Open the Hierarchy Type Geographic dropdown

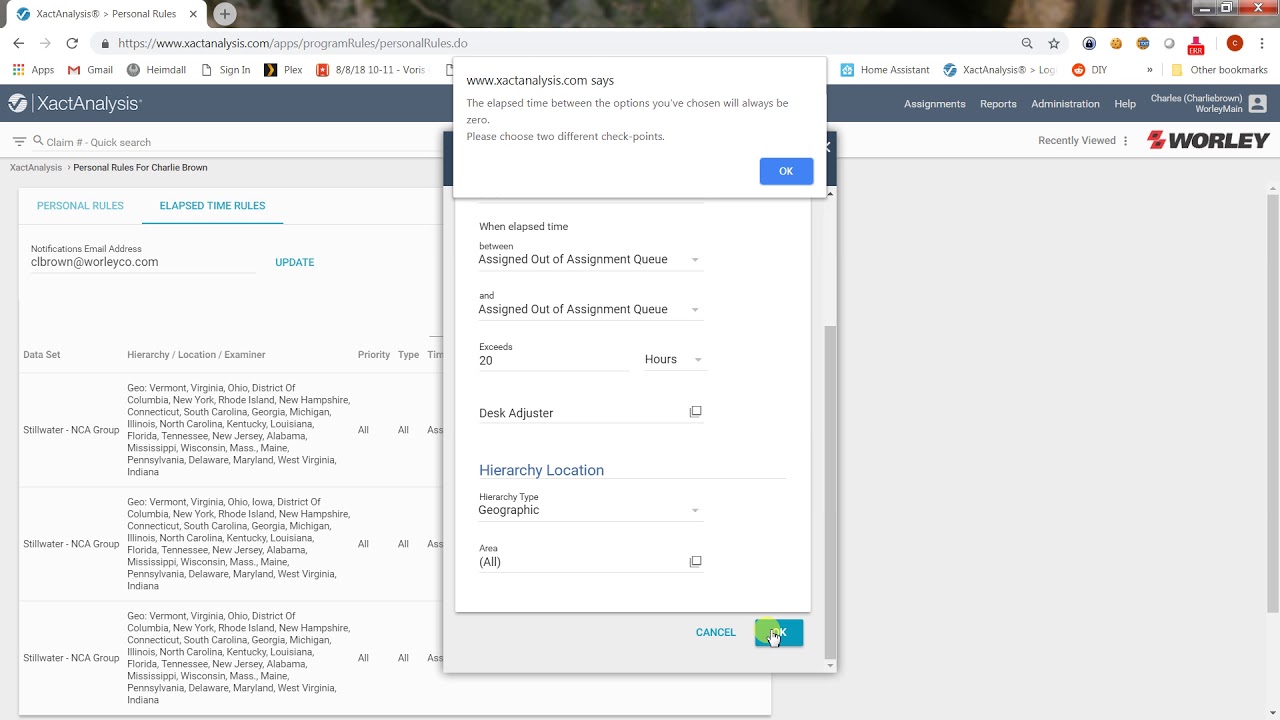590,510
